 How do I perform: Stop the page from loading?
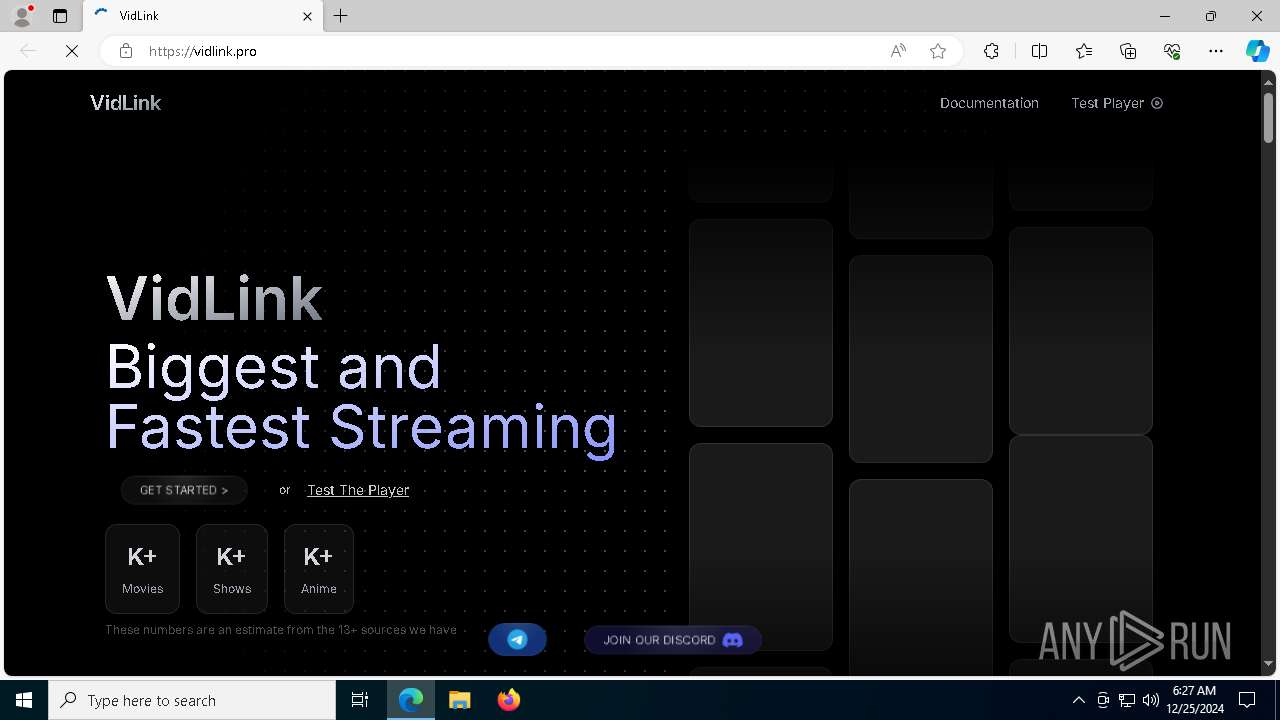pyautogui.click(x=72, y=51)
